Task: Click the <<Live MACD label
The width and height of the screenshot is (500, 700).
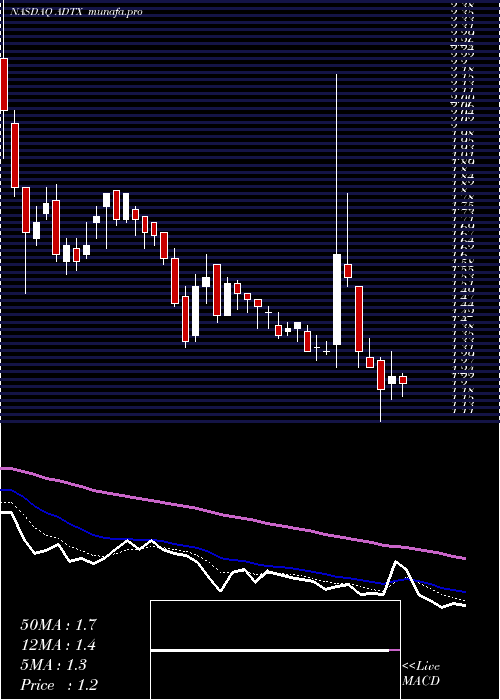Action: pos(421,674)
